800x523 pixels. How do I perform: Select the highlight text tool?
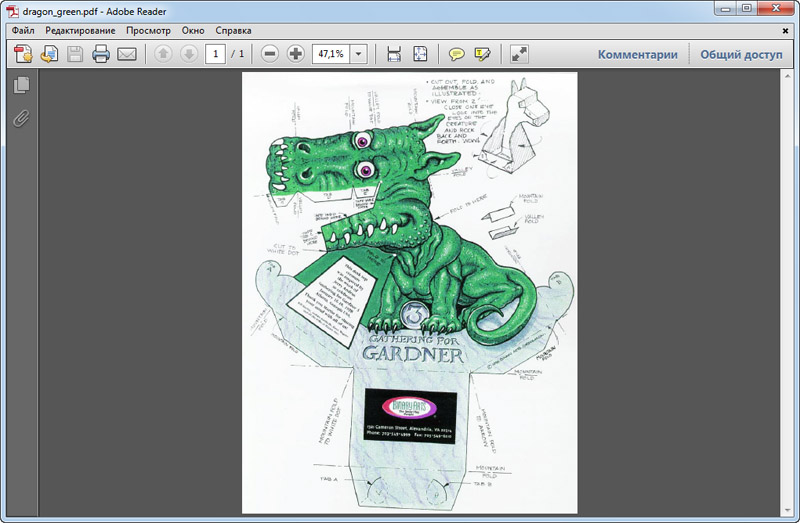tap(483, 54)
